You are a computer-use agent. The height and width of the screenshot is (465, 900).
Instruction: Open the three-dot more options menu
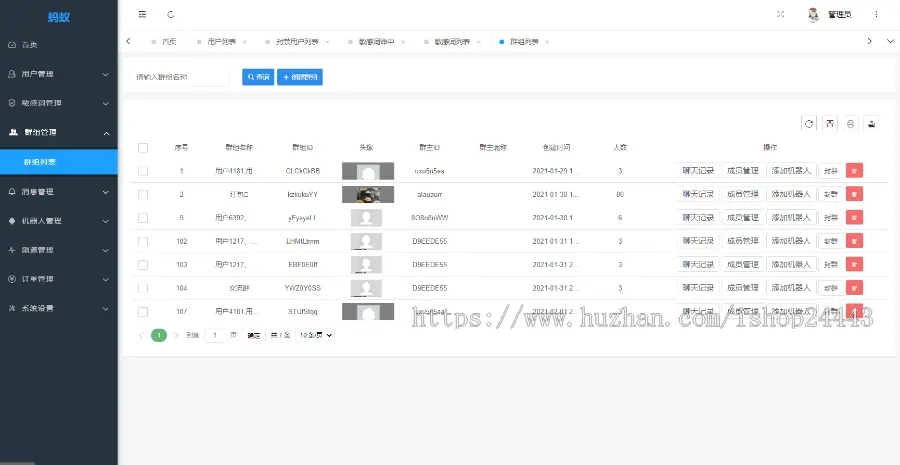pos(877,15)
